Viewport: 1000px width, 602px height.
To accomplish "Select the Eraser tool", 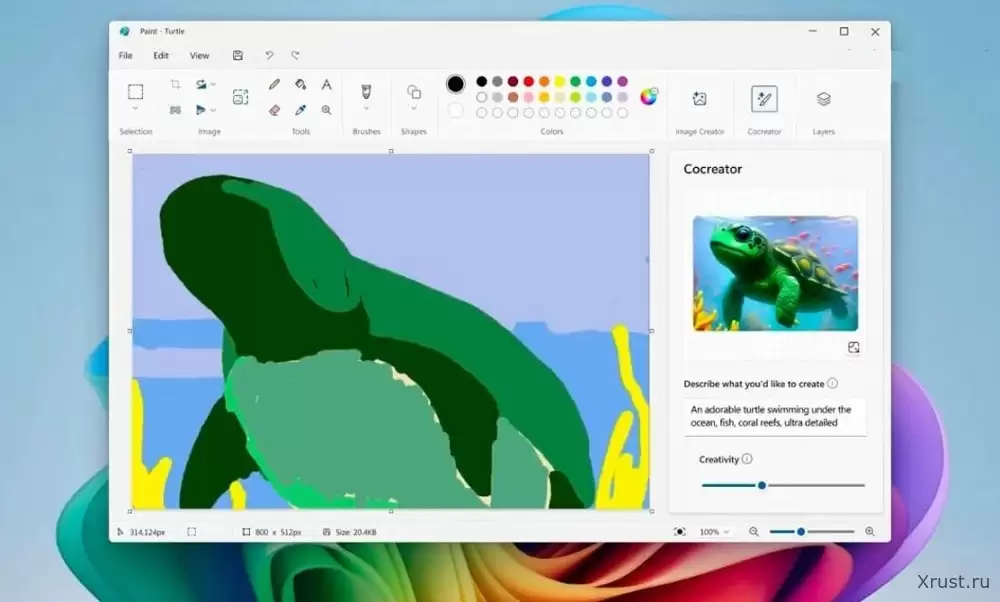I will click(274, 110).
